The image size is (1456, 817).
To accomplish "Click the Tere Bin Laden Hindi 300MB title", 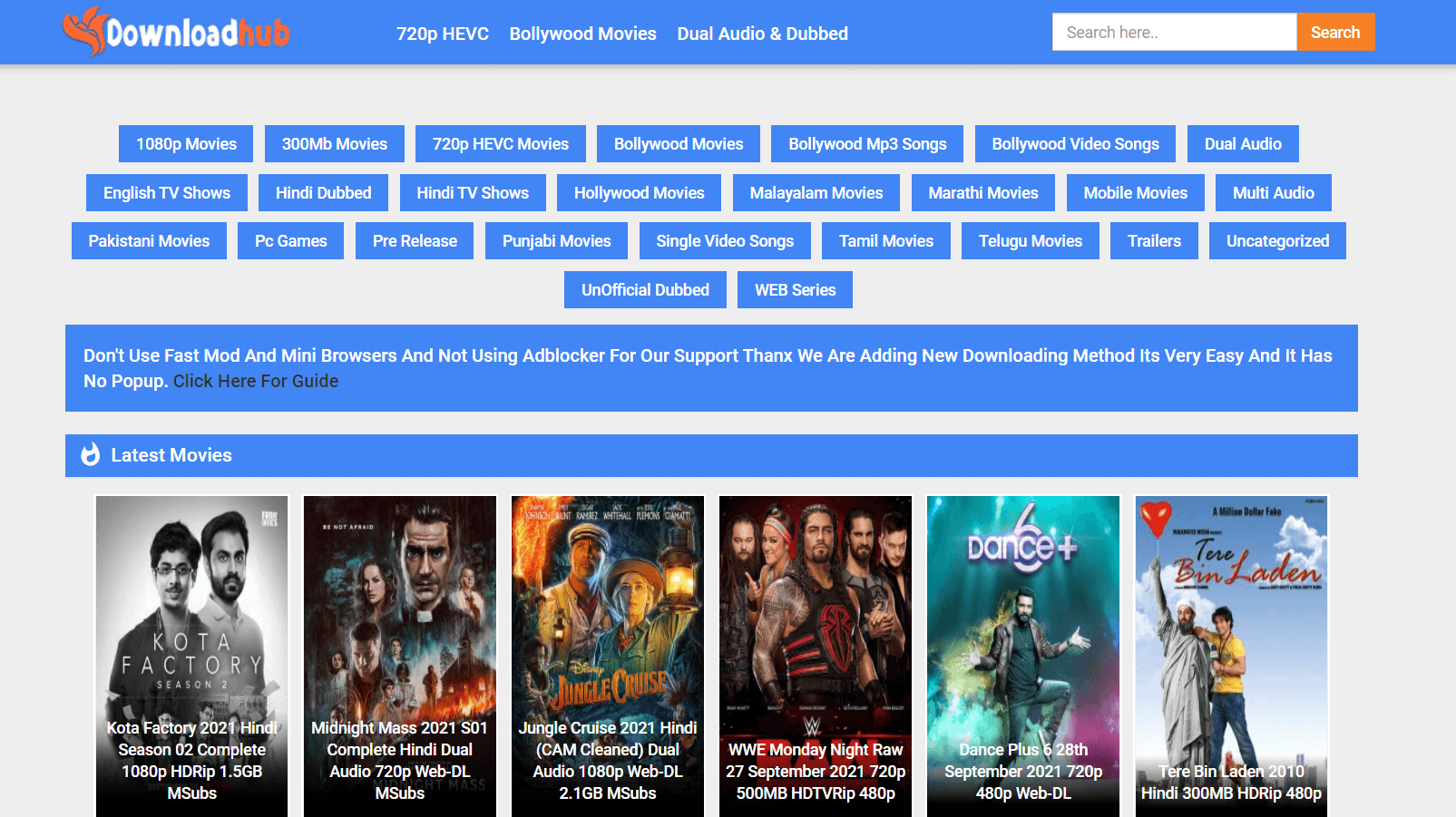I will pyautogui.click(x=1231, y=783).
